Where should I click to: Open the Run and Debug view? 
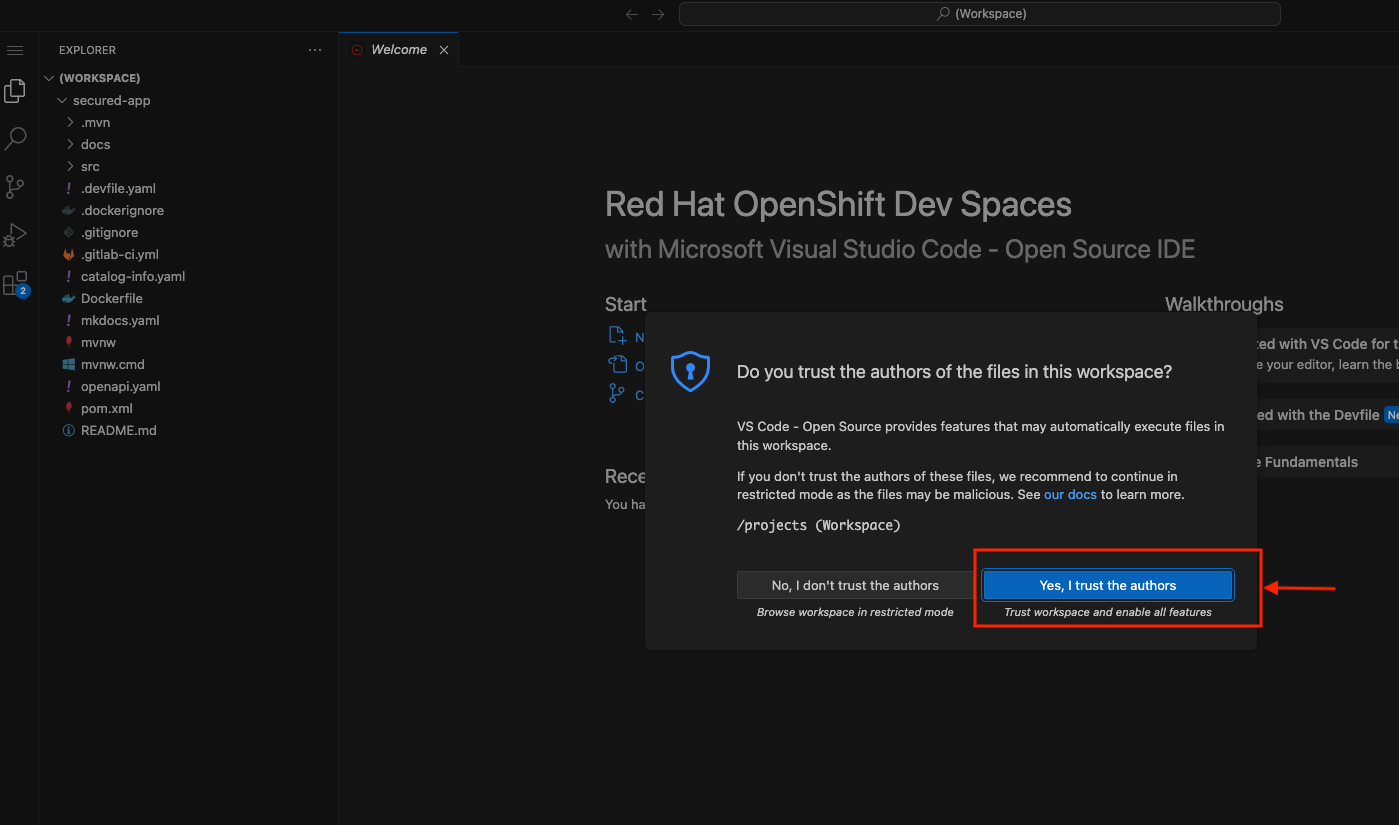15,235
